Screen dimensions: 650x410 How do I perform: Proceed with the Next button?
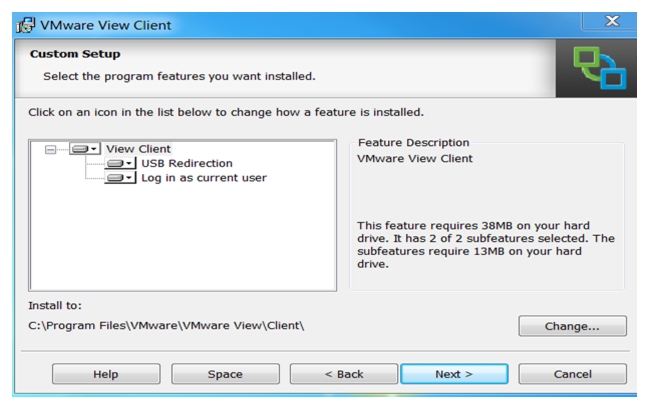[x=454, y=374]
